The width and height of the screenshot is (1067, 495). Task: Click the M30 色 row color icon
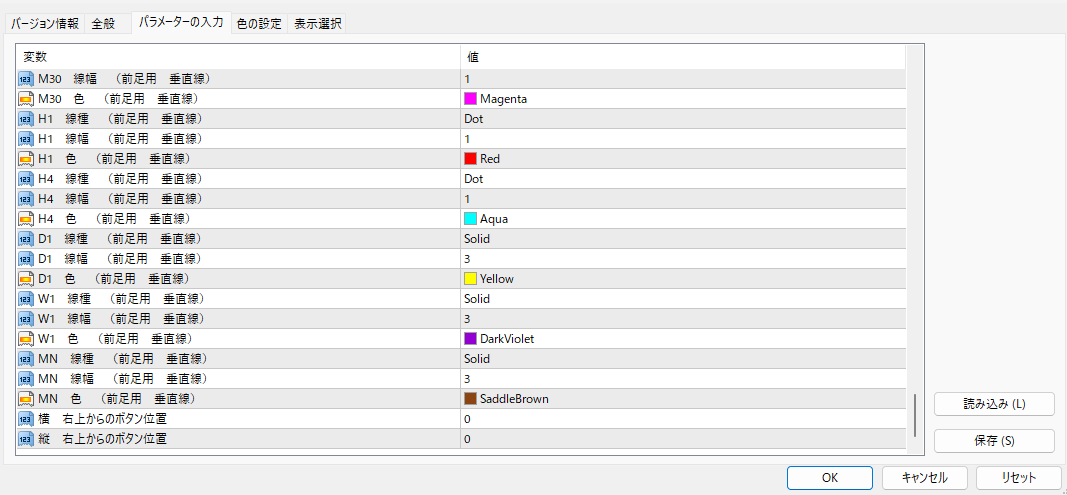pos(26,99)
